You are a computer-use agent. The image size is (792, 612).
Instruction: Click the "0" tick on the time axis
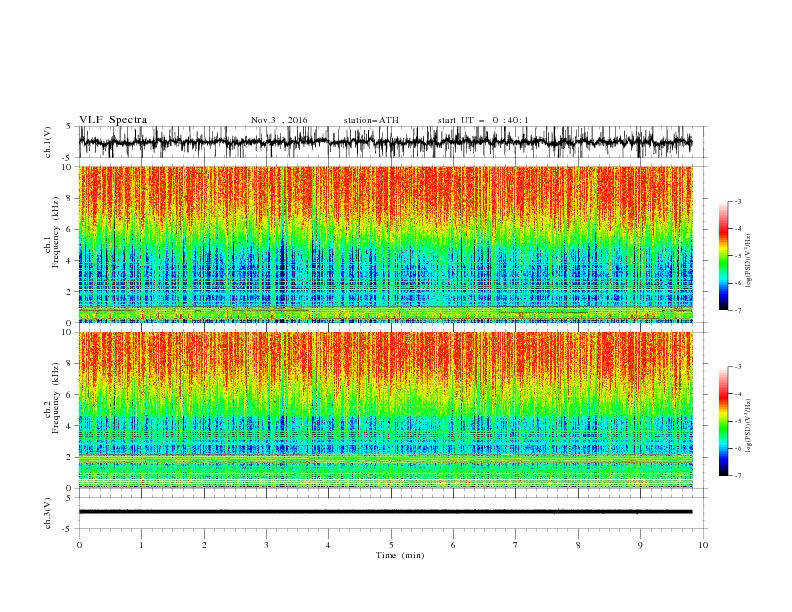point(79,545)
